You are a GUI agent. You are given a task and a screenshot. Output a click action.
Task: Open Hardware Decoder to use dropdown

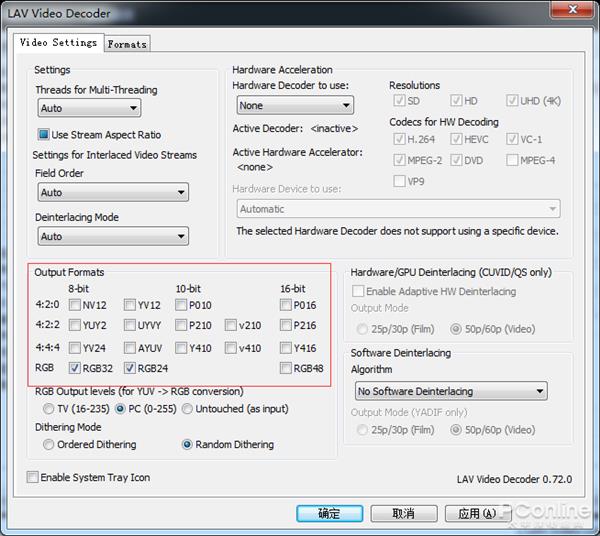295,106
